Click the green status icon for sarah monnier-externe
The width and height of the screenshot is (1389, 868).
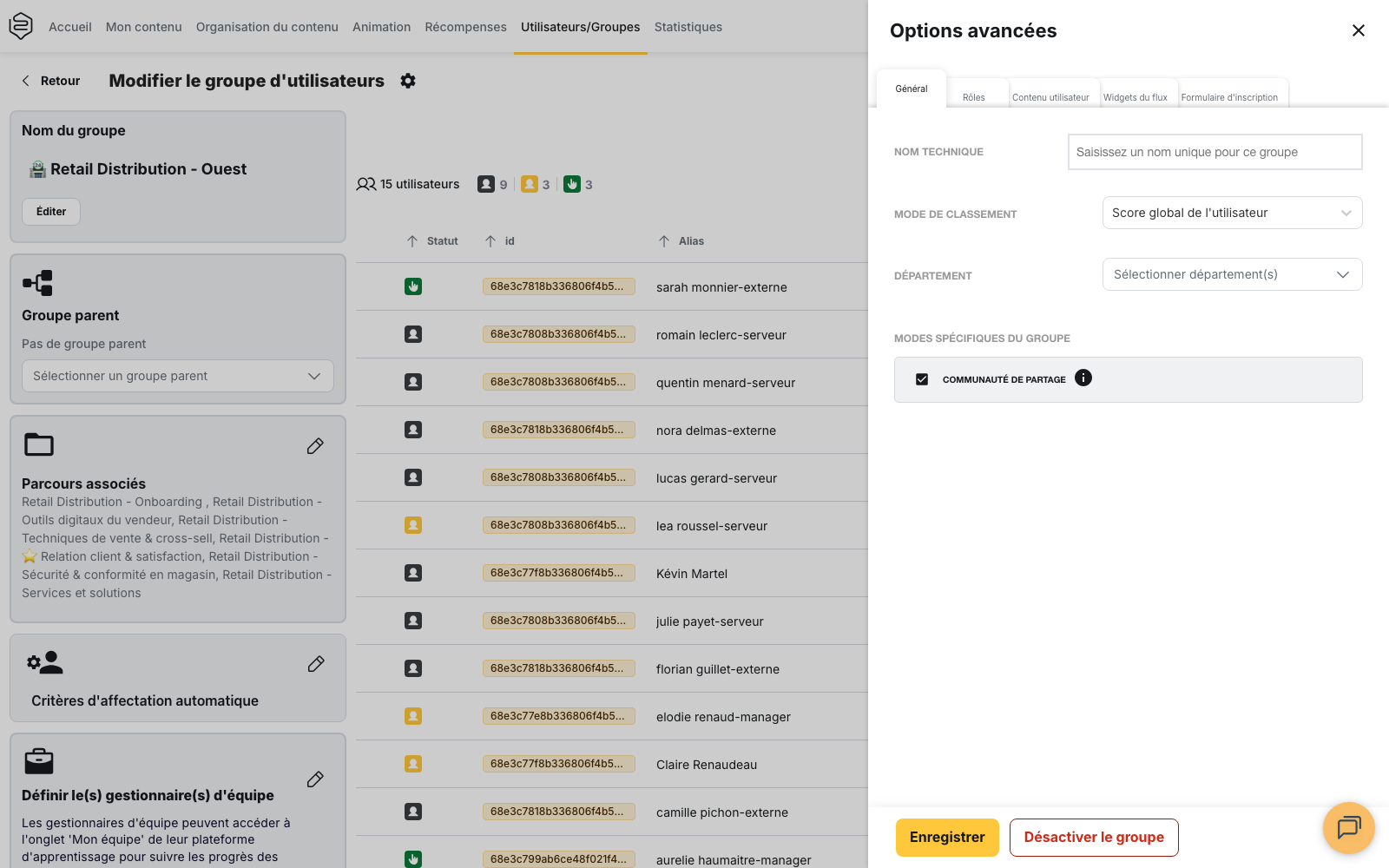(x=413, y=286)
